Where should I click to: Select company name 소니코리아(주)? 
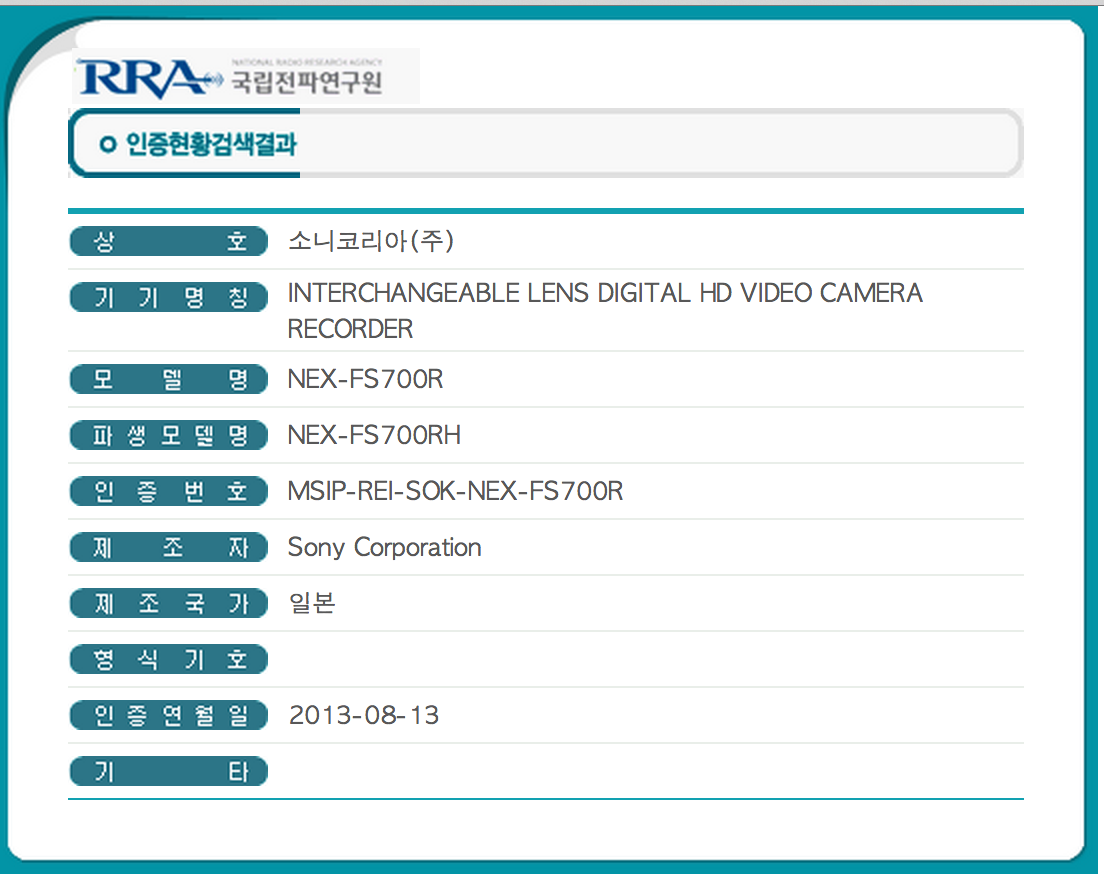[371, 242]
